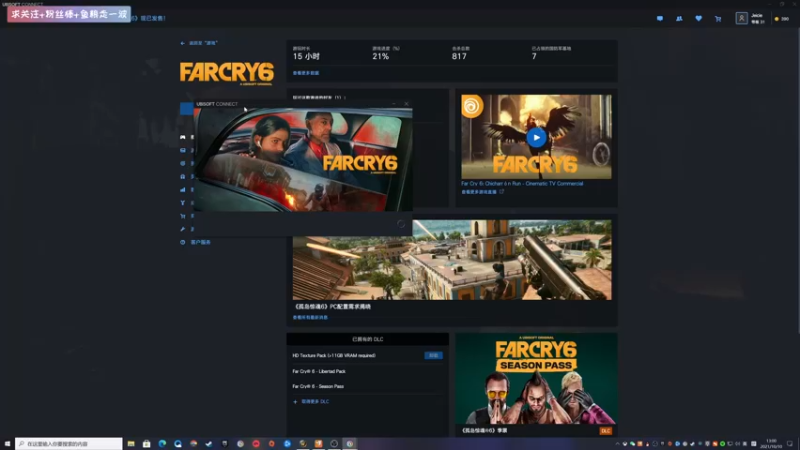
Task: Select the 'HD Texture Pack' DLC row
Action: [x=367, y=356]
